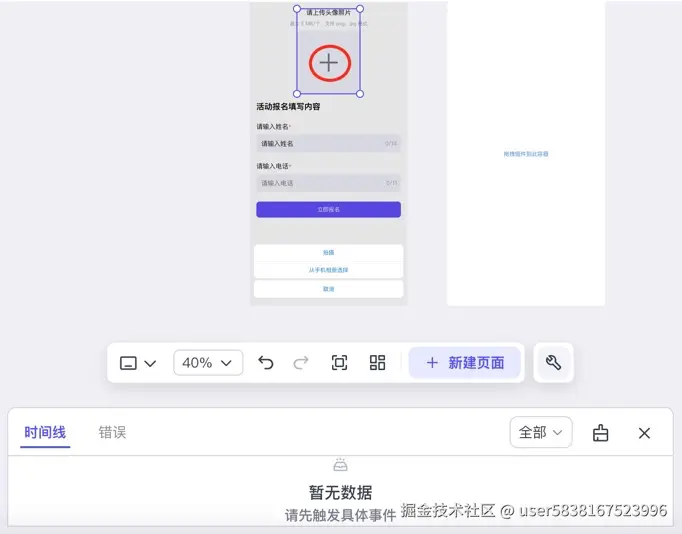This screenshot has width=682, height=534.
Task: Focus the 请输入电话 input field
Action: point(328,183)
